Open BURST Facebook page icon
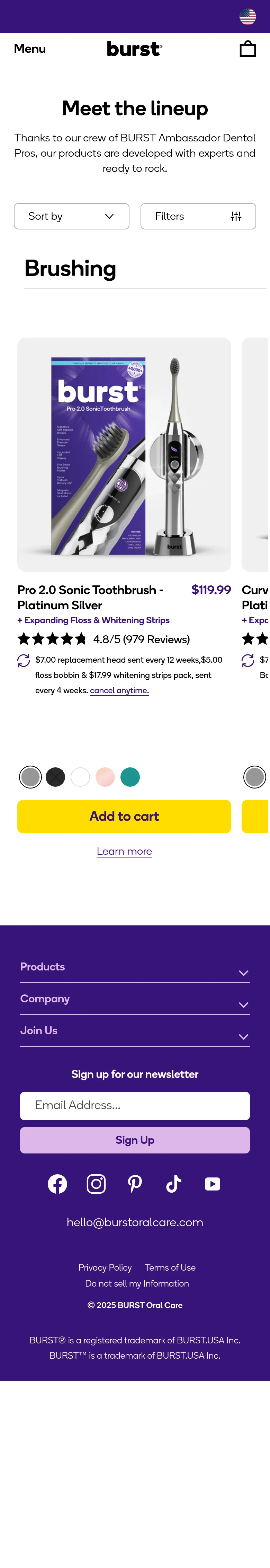270x1568 pixels. [x=58, y=1183]
